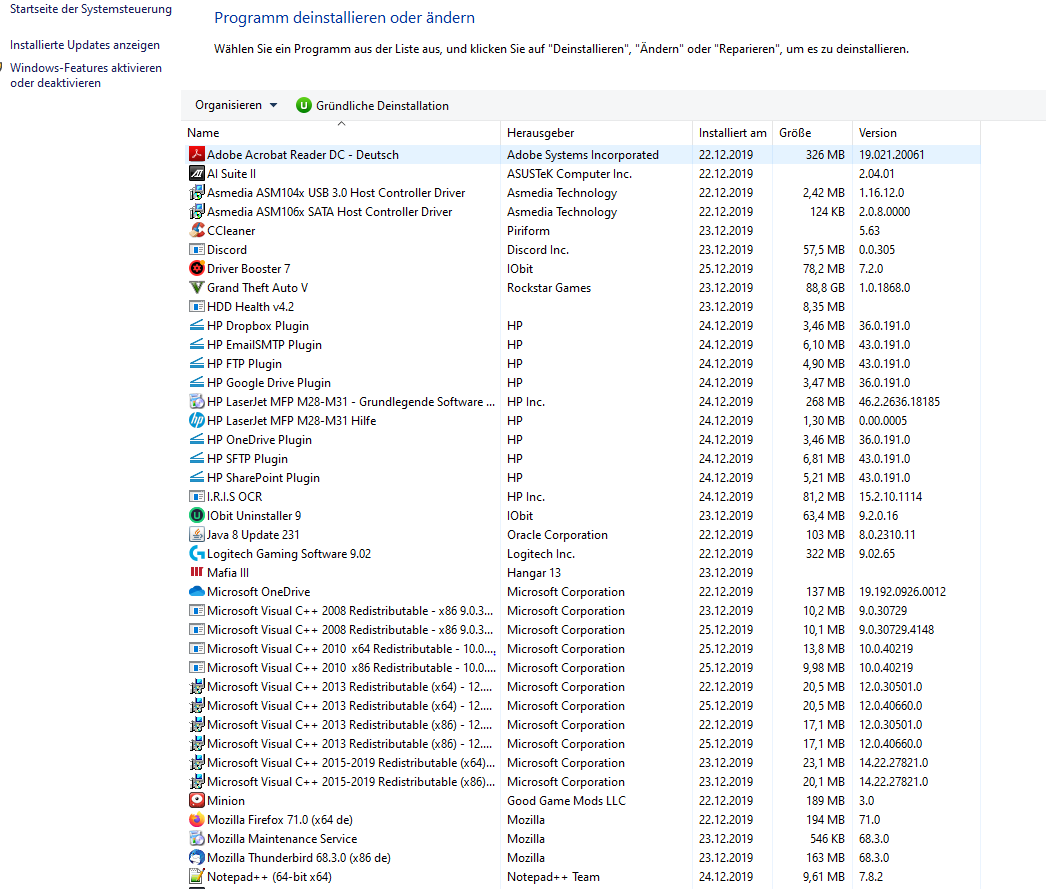Click the HP LaserJet MFP Hilfe icon
This screenshot has width=1046, height=889.
coord(196,420)
